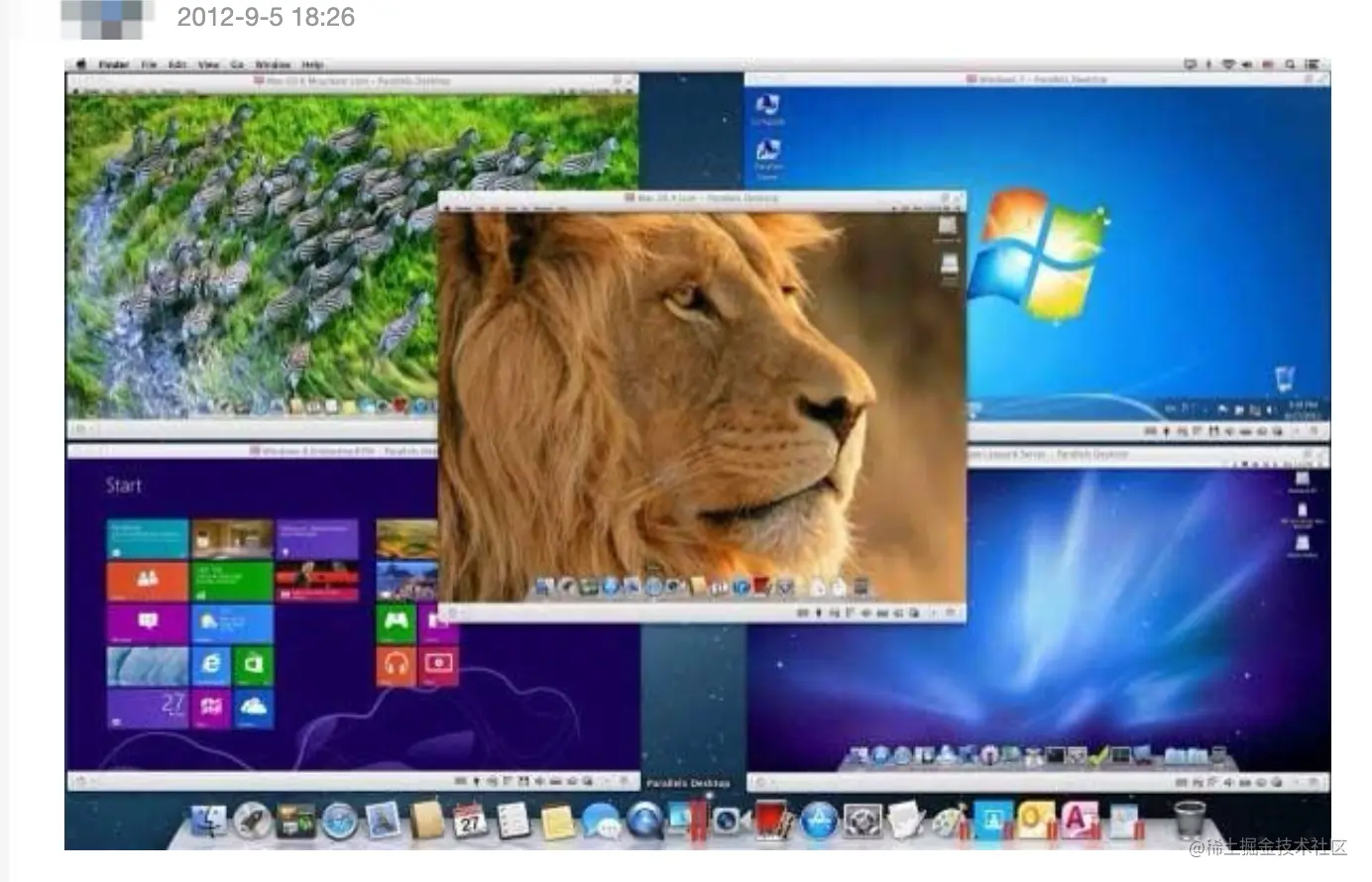This screenshot has width=1372, height=882.
Task: Open Finder in the Lion VM's dock
Action: click(540, 586)
